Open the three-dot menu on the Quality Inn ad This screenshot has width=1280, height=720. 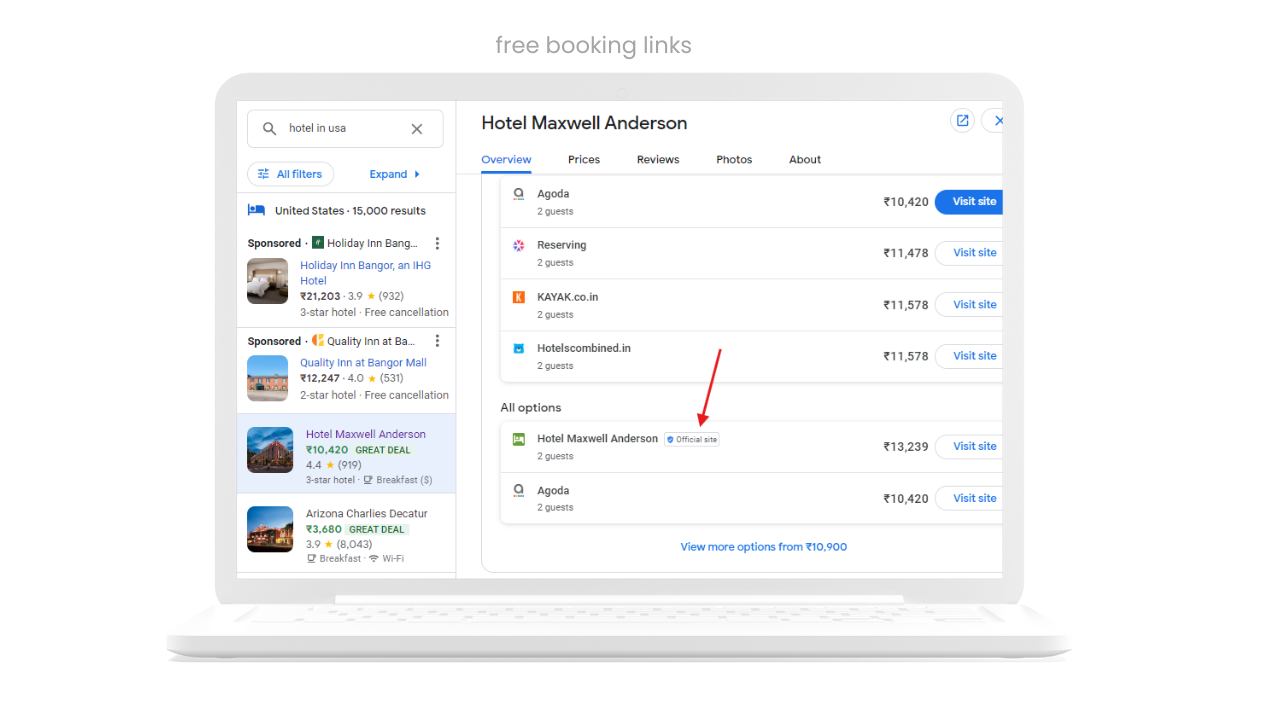pyautogui.click(x=437, y=340)
